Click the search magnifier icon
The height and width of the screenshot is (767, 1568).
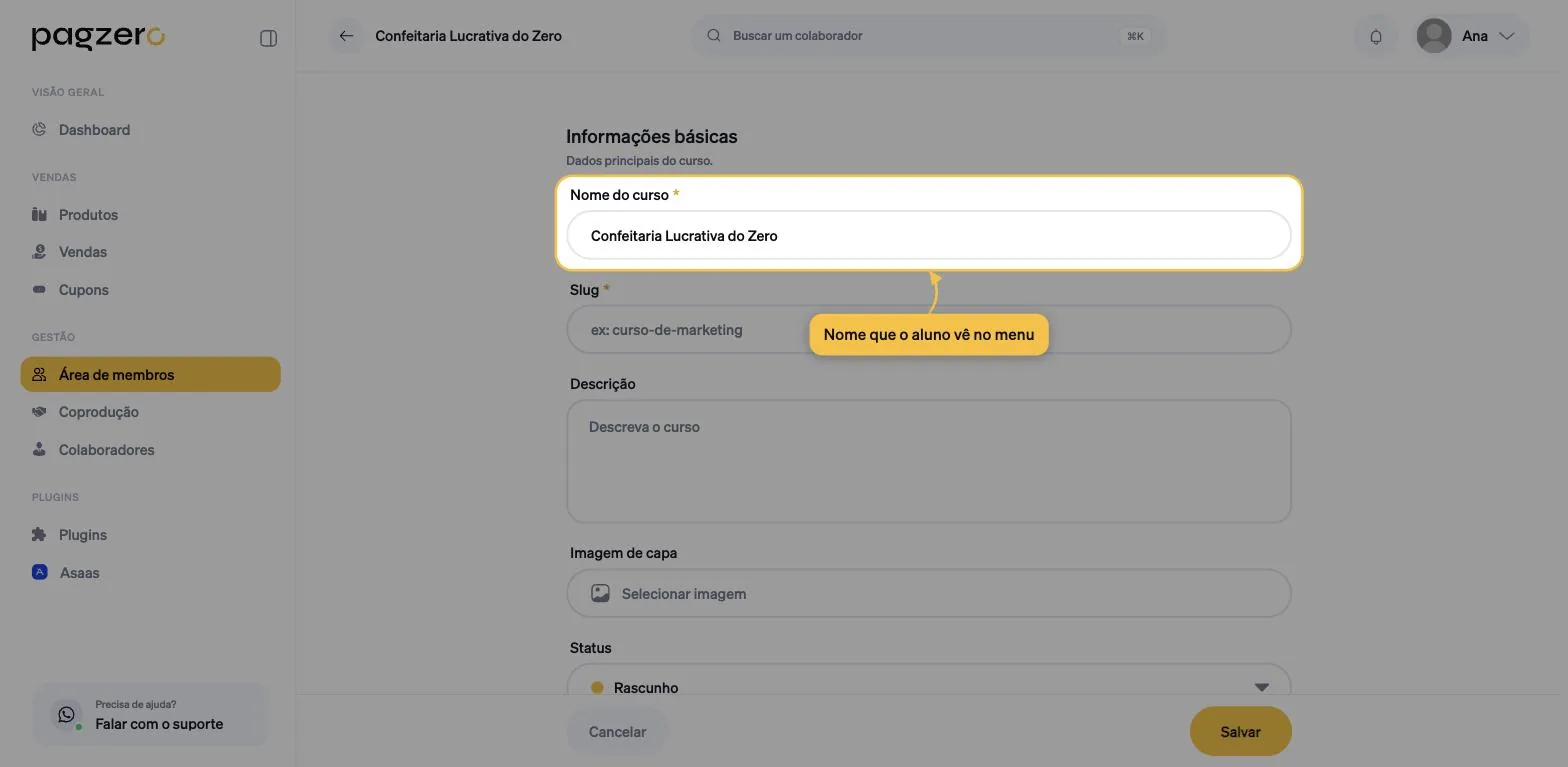714,35
